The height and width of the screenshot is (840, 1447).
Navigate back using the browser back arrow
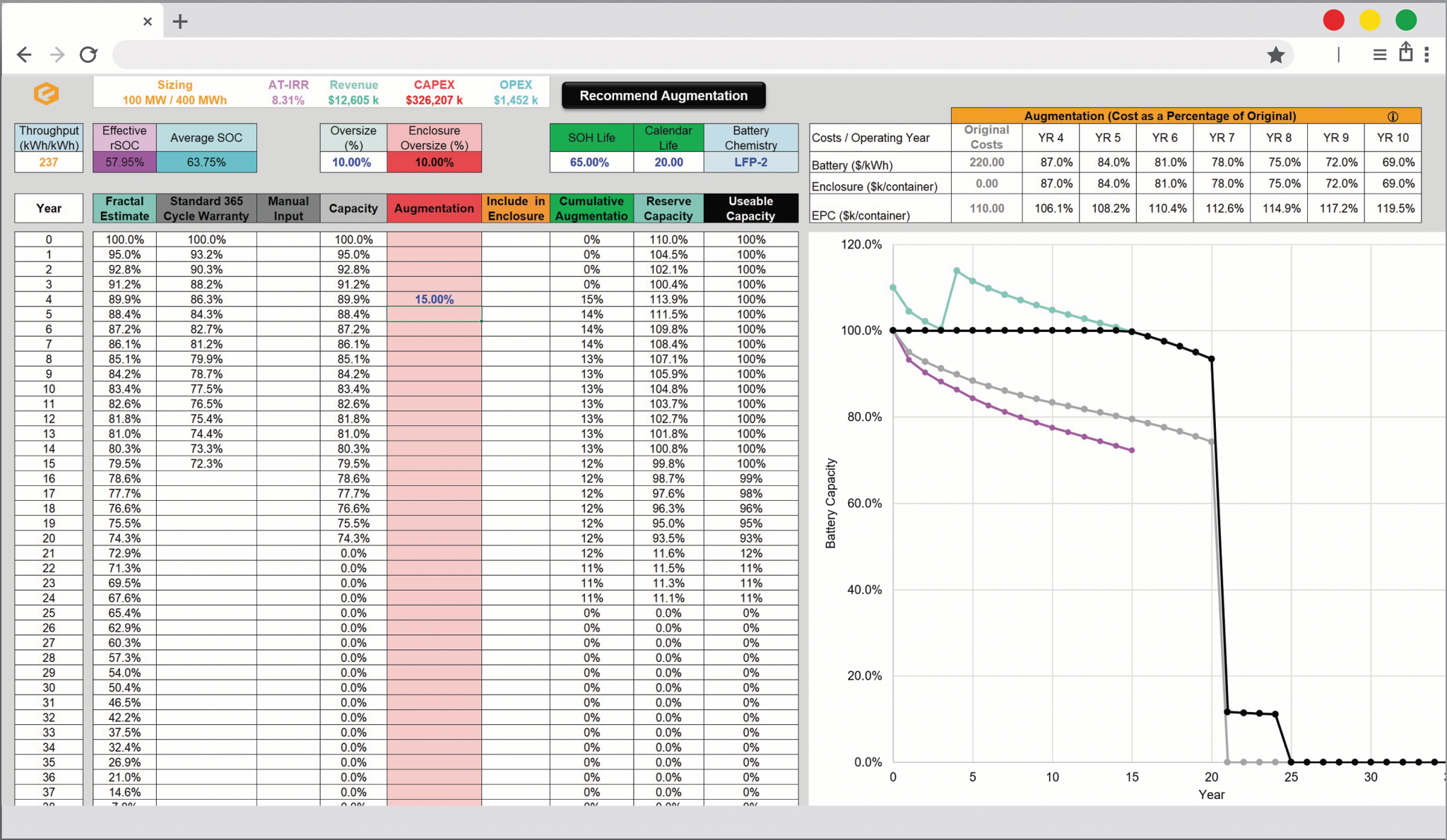24,54
